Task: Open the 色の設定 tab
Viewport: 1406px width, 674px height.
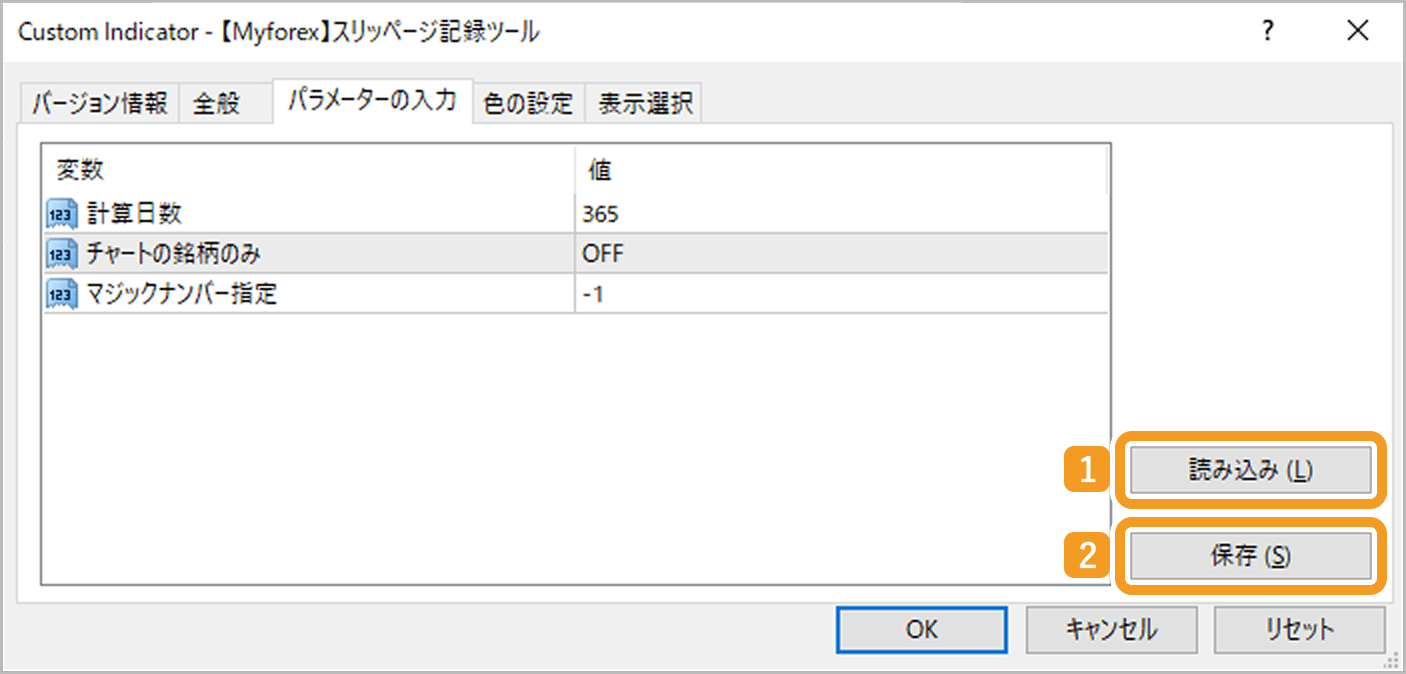Action: point(529,101)
